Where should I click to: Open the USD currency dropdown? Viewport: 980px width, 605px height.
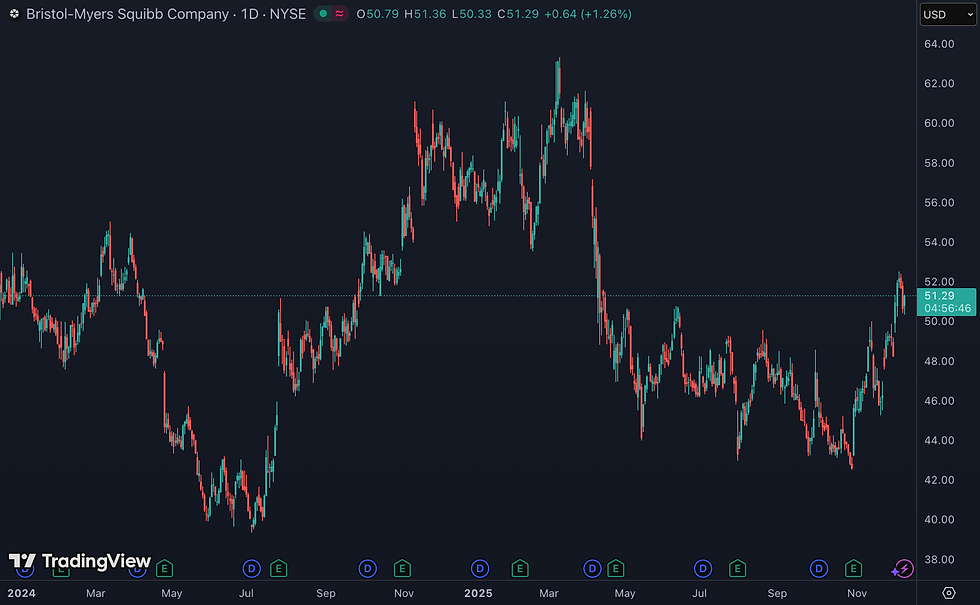click(948, 14)
